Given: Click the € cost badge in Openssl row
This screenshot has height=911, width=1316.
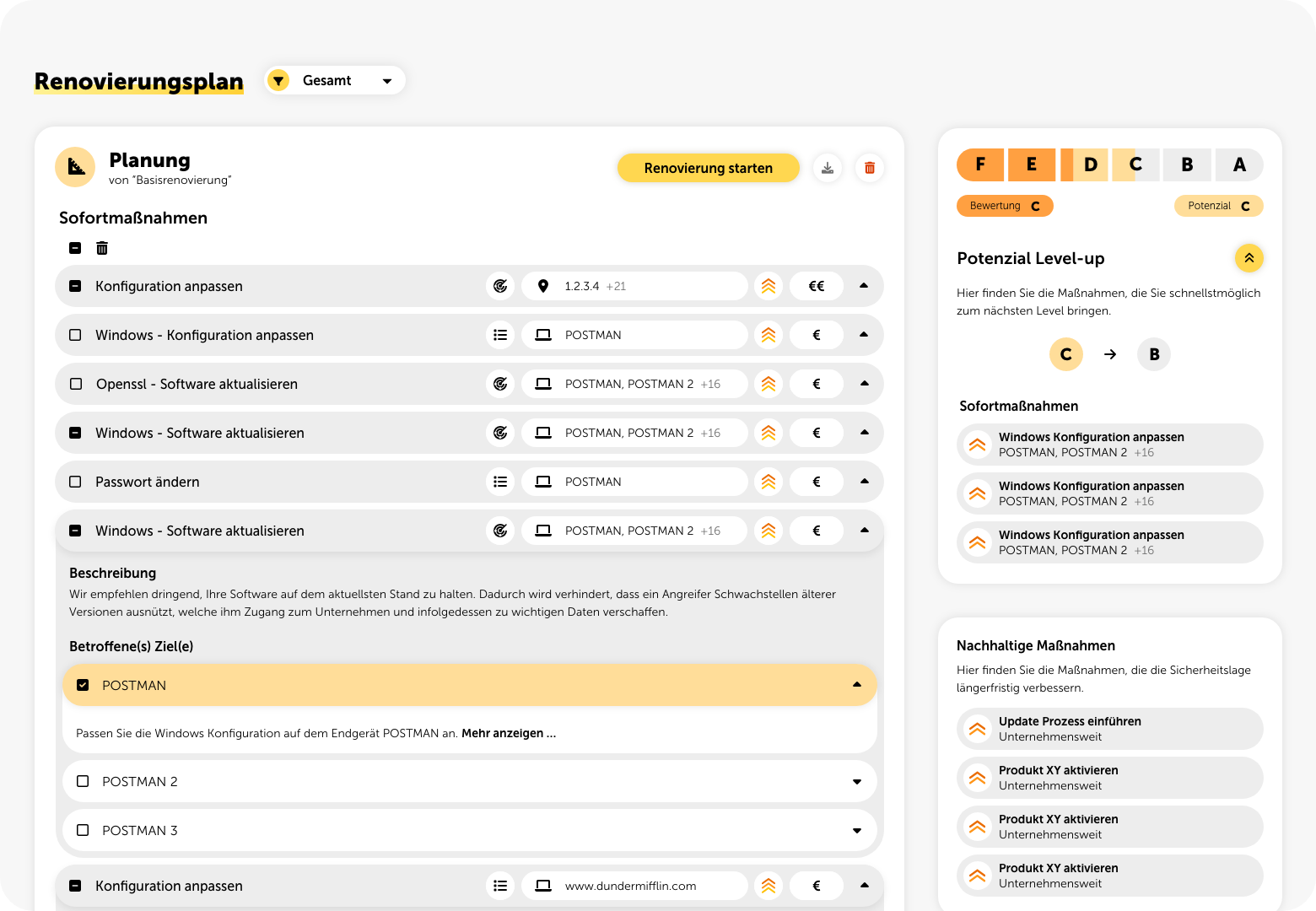Looking at the screenshot, I should click(x=817, y=384).
